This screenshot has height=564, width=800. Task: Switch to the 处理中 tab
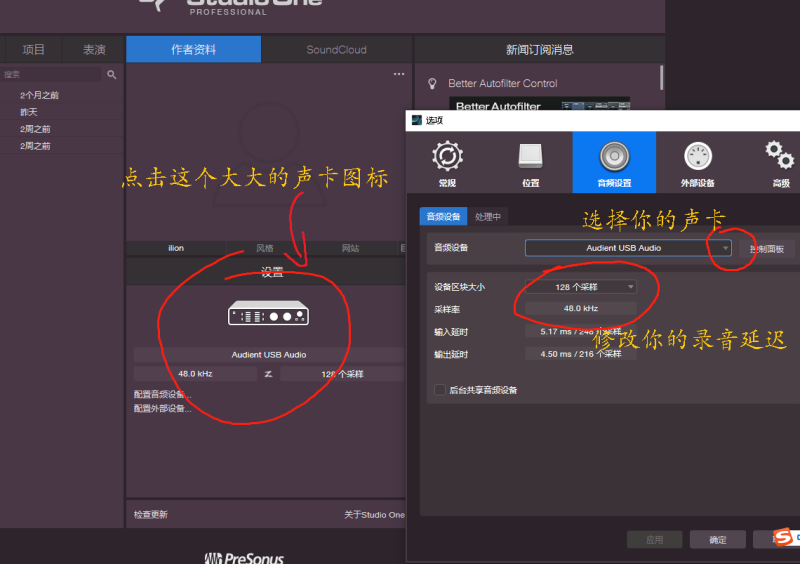489,216
